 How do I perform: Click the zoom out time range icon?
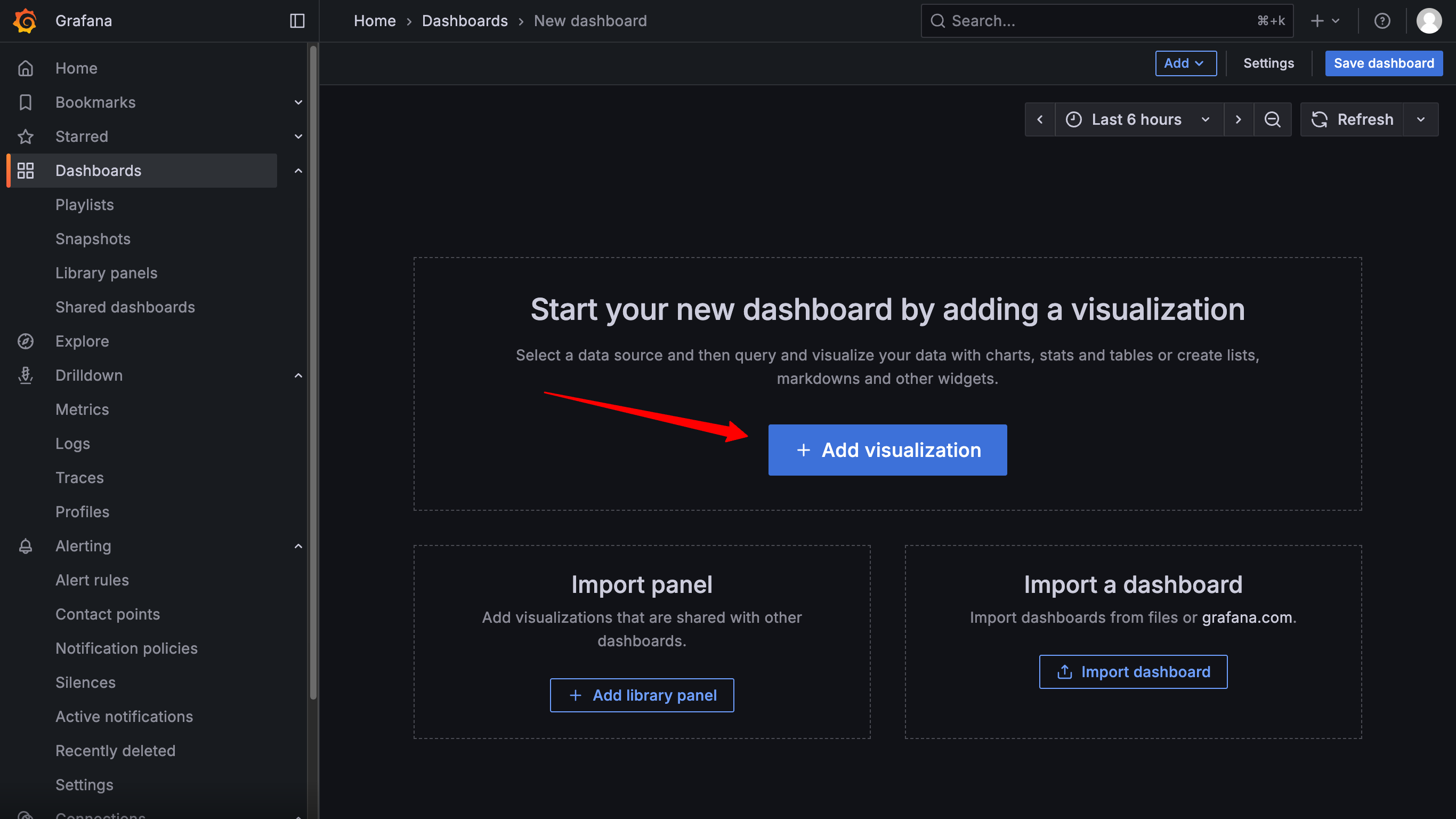tap(1272, 119)
